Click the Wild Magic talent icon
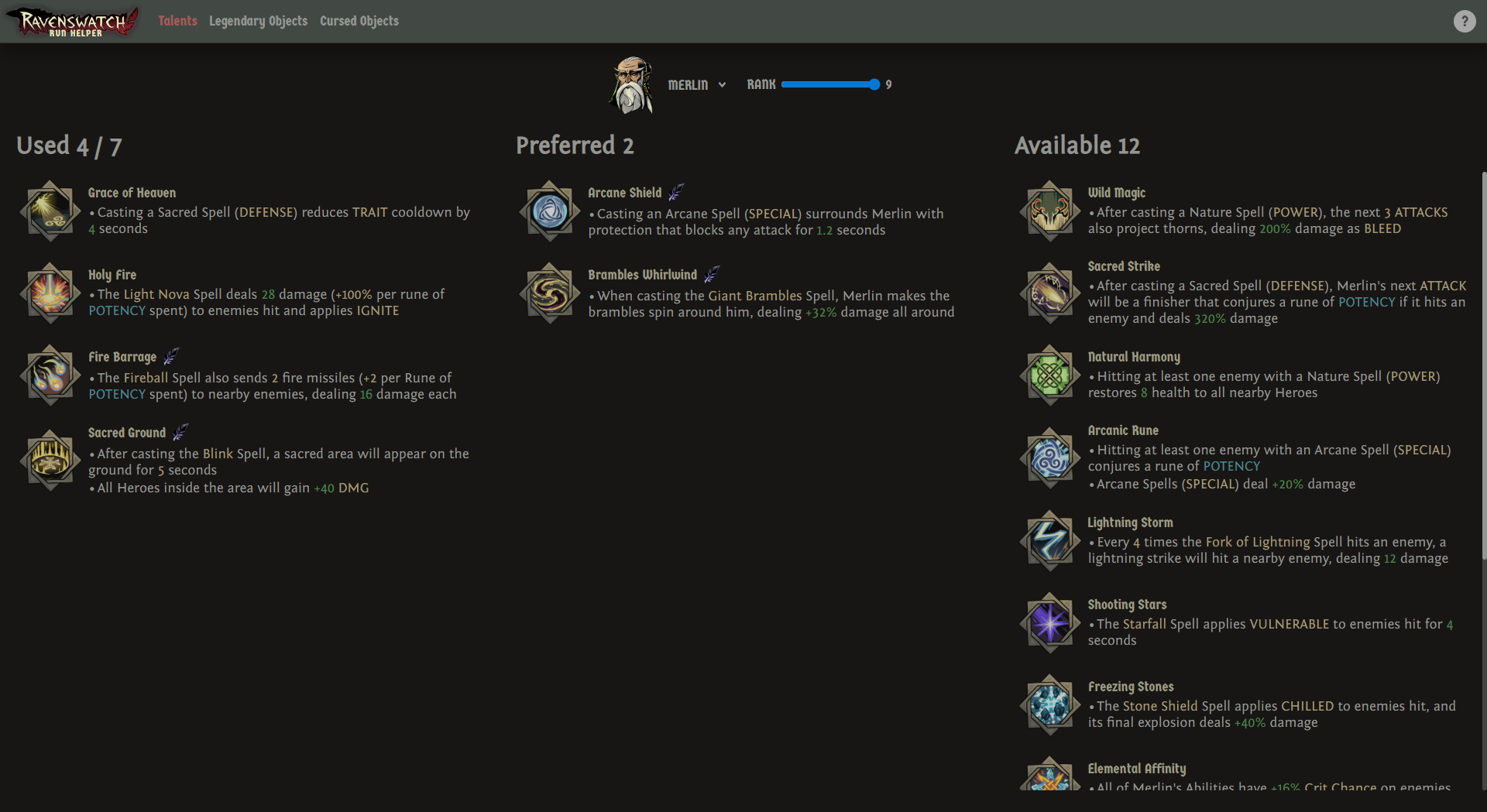The height and width of the screenshot is (812, 1487). click(1050, 211)
